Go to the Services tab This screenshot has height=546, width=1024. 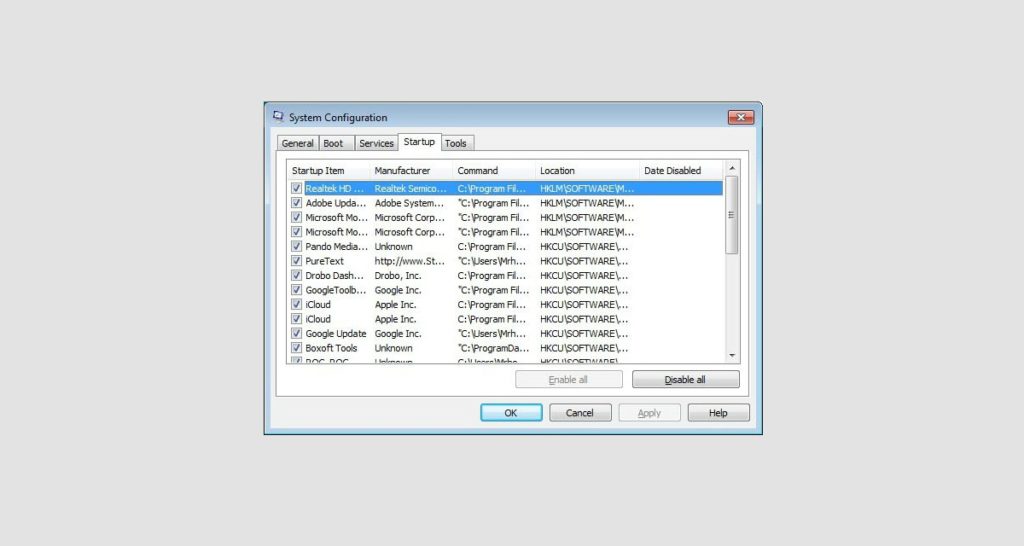tap(376, 144)
